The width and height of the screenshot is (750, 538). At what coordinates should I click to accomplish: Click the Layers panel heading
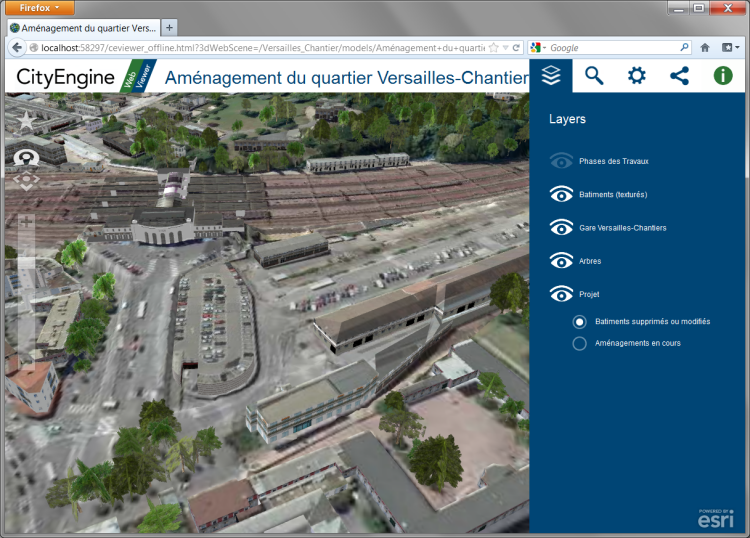(567, 119)
